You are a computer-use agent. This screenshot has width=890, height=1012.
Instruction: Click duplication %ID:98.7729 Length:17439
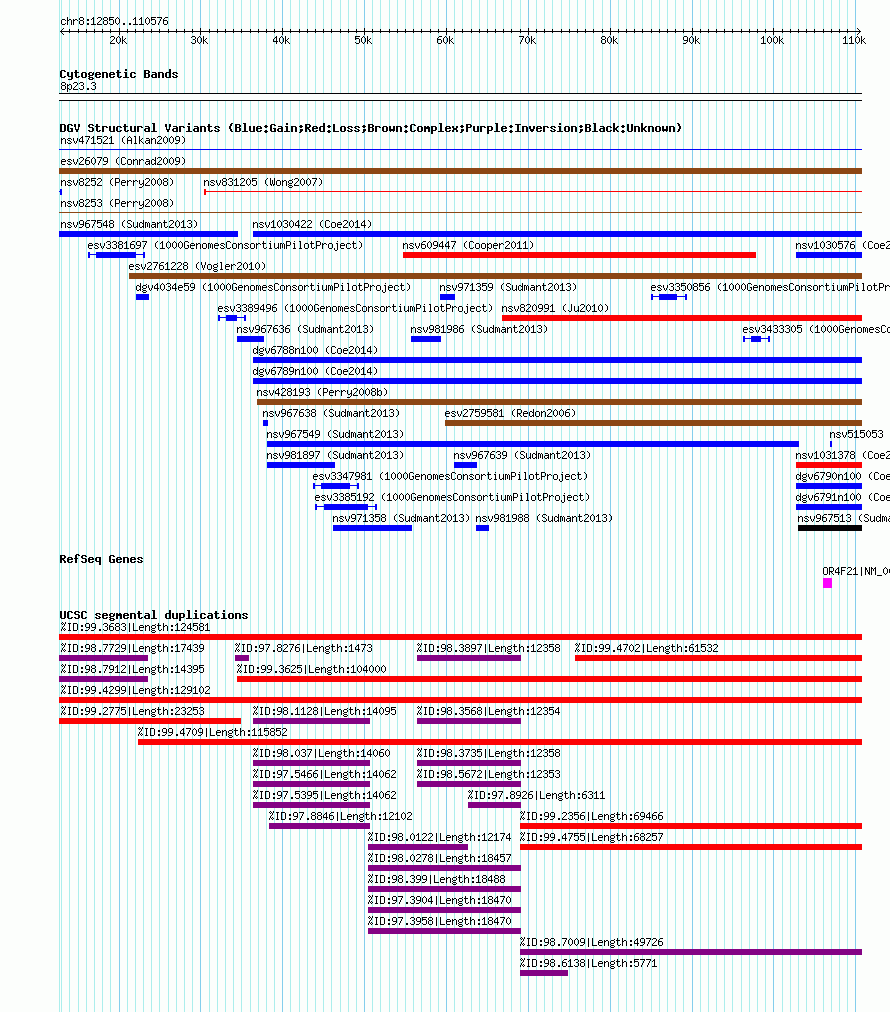132,648
